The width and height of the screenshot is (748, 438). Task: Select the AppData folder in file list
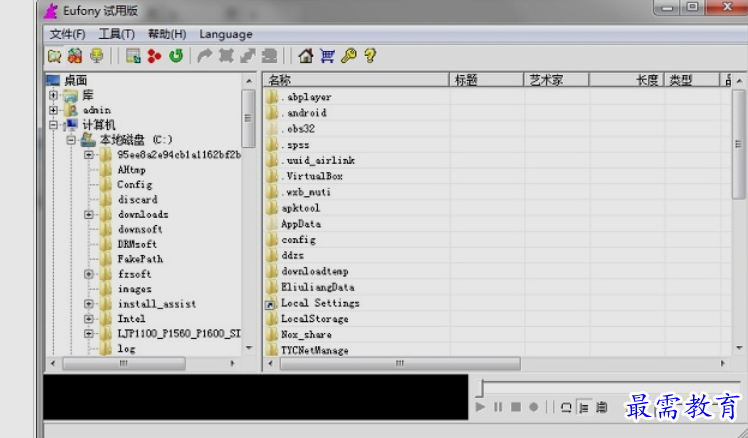pyautogui.click(x=301, y=224)
